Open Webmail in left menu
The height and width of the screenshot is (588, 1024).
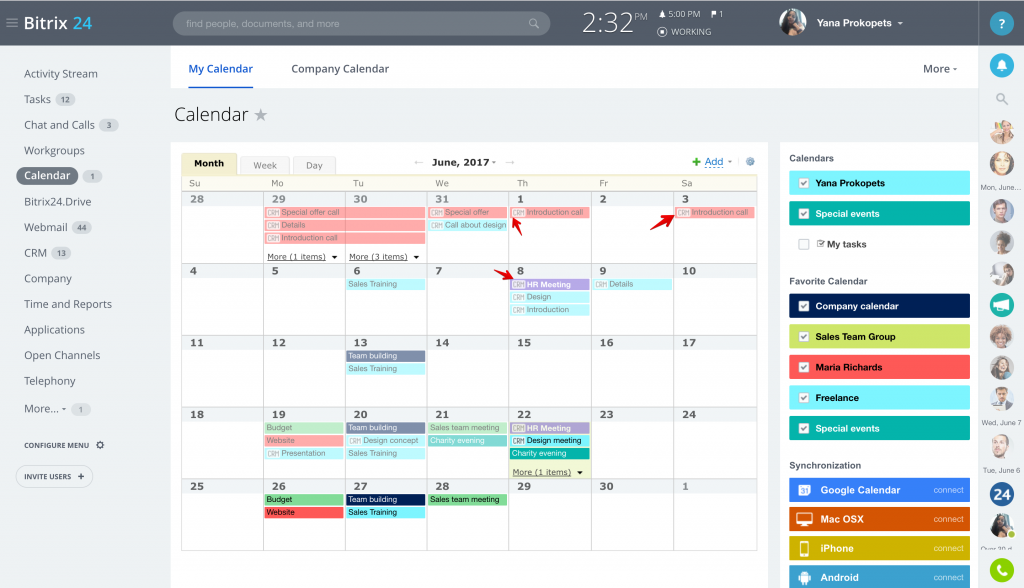[x=46, y=227]
